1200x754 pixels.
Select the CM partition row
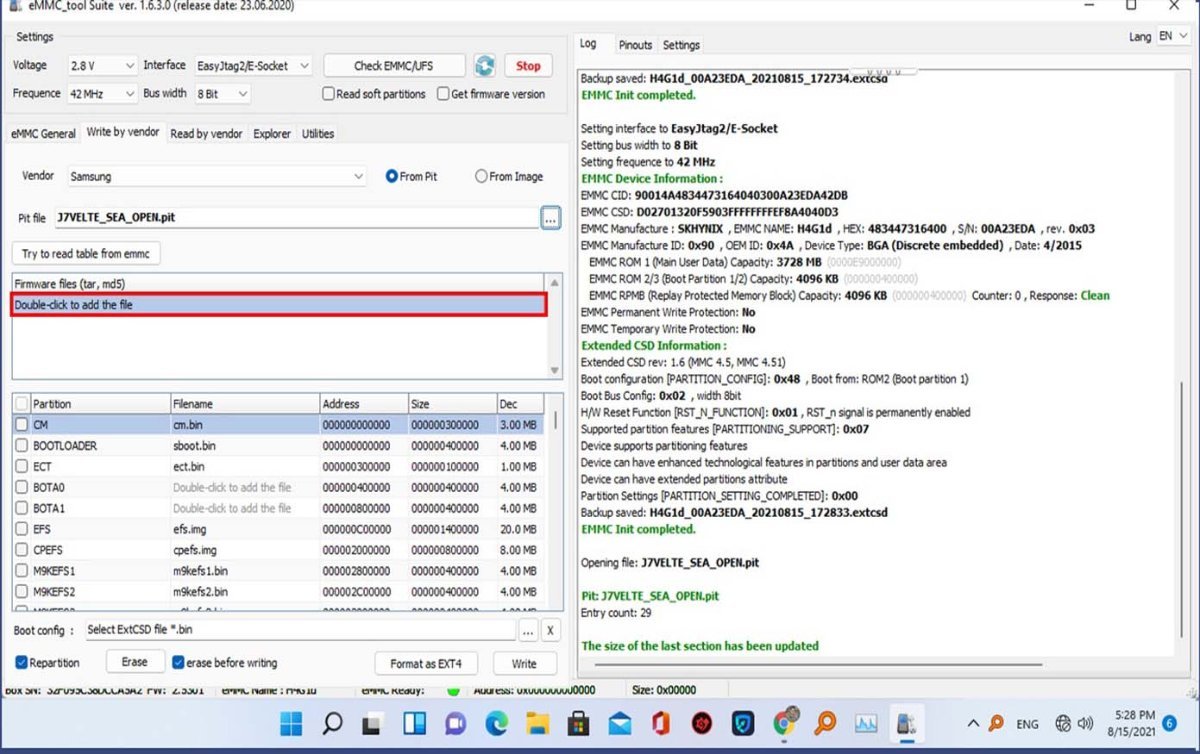[x=279, y=425]
